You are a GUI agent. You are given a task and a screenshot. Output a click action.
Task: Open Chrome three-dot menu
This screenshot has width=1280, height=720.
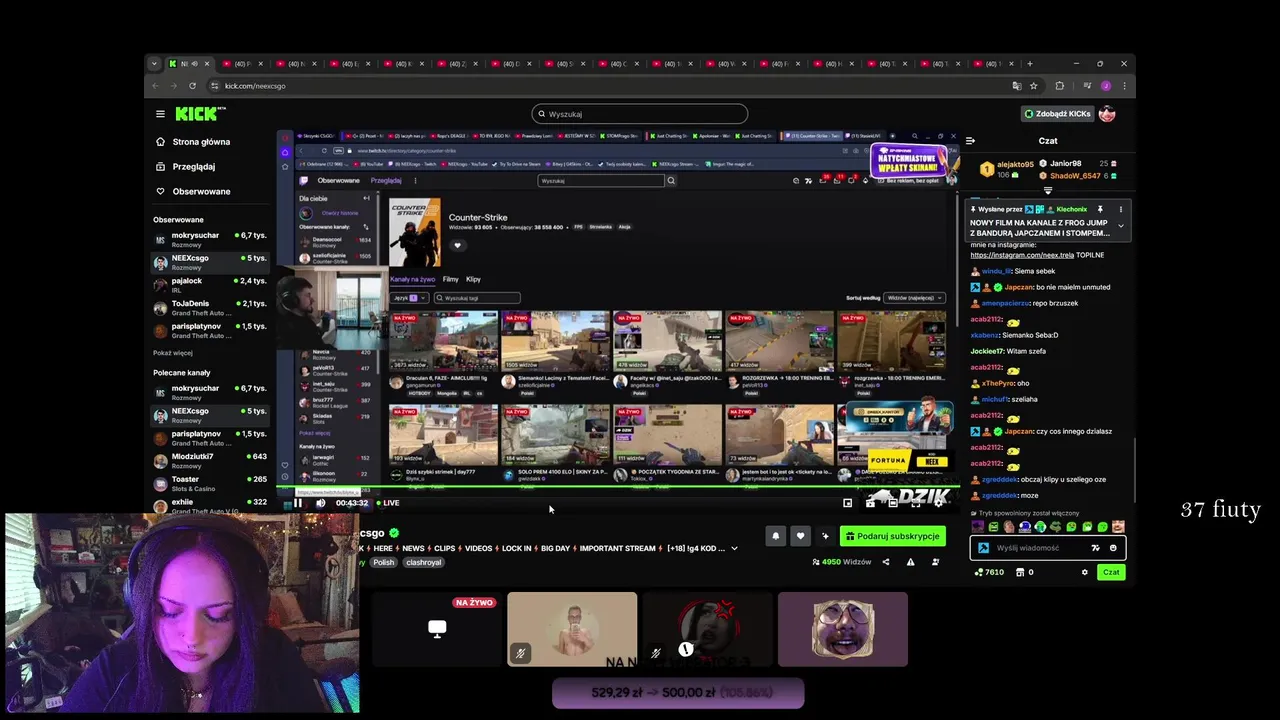(1124, 86)
